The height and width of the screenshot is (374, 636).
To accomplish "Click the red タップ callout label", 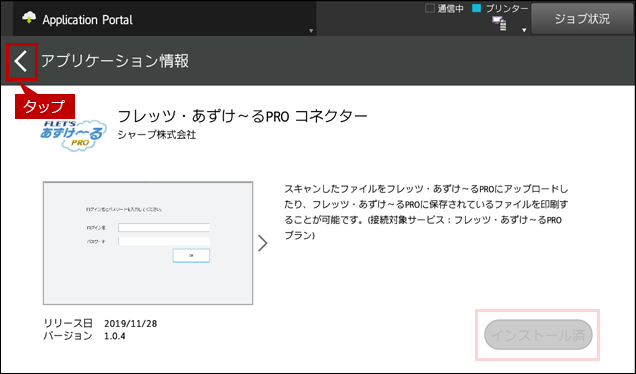I will coord(45,106).
